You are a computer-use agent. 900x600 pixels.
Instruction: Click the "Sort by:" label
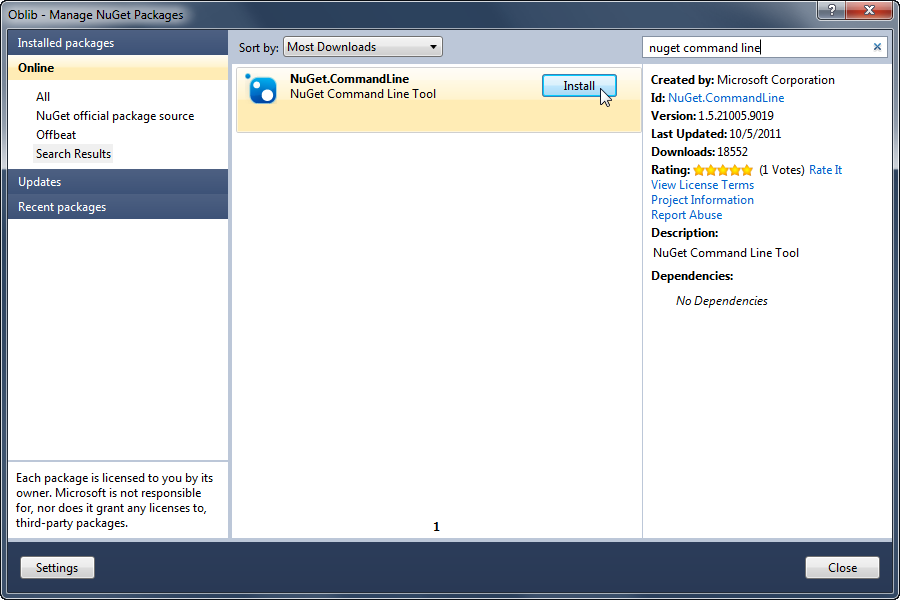(x=259, y=48)
